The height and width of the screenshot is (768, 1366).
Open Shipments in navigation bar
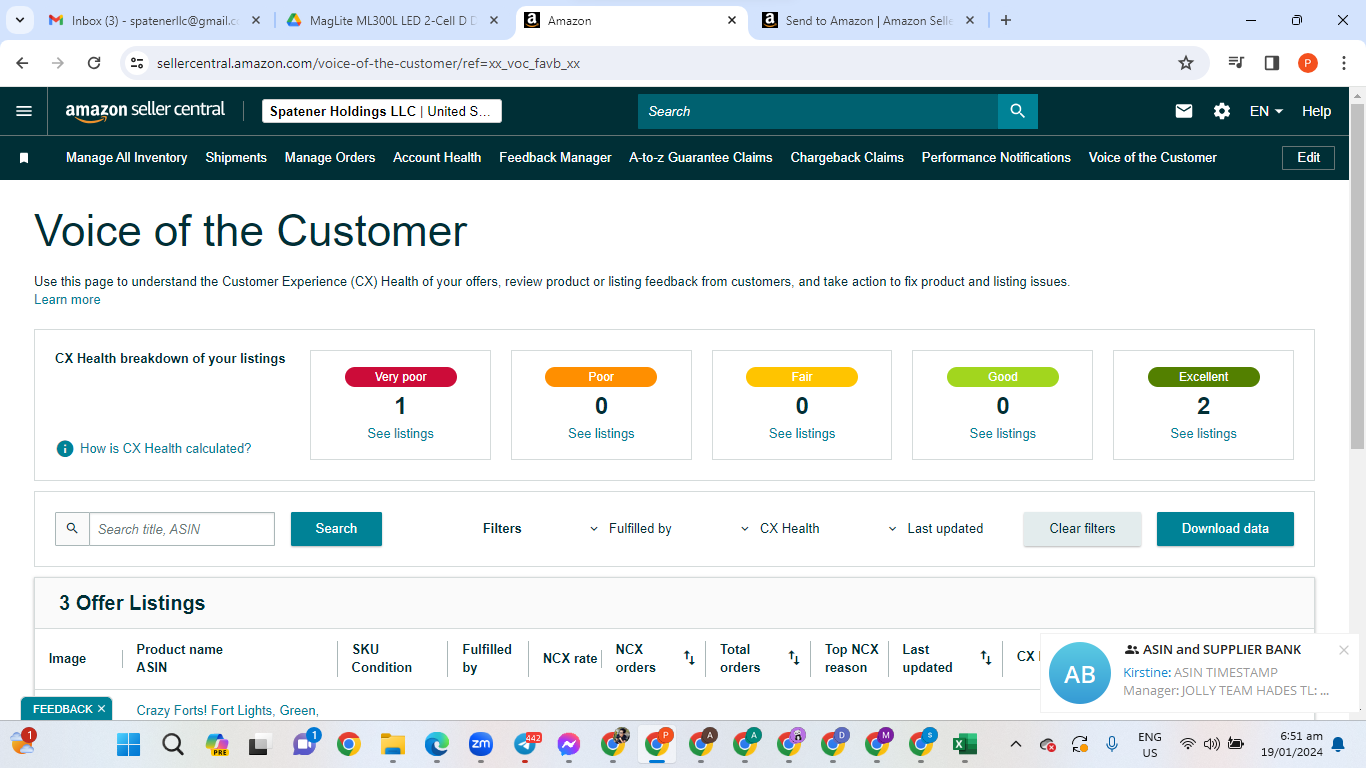click(236, 158)
